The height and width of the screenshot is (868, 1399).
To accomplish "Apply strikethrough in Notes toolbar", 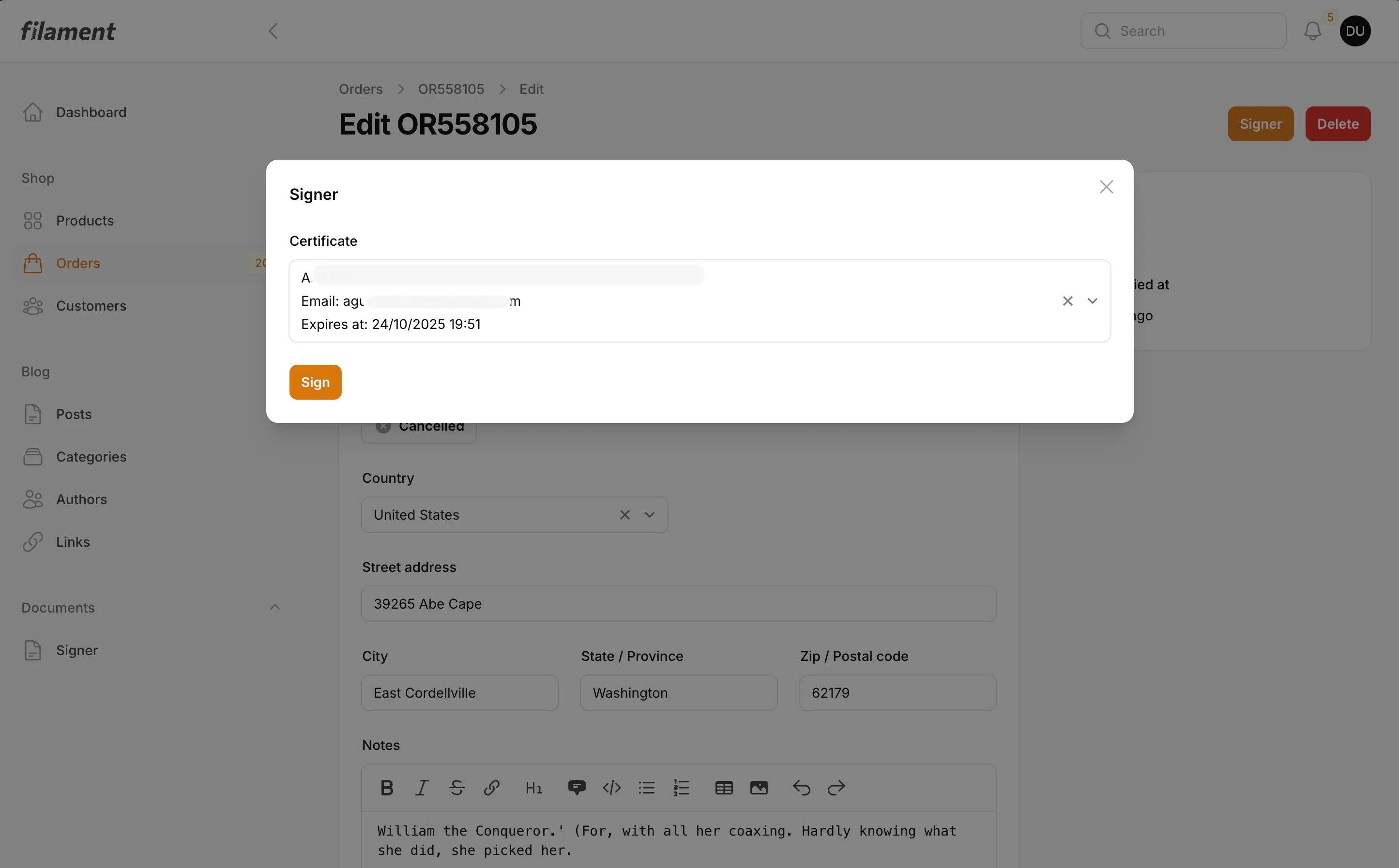I will click(456, 788).
